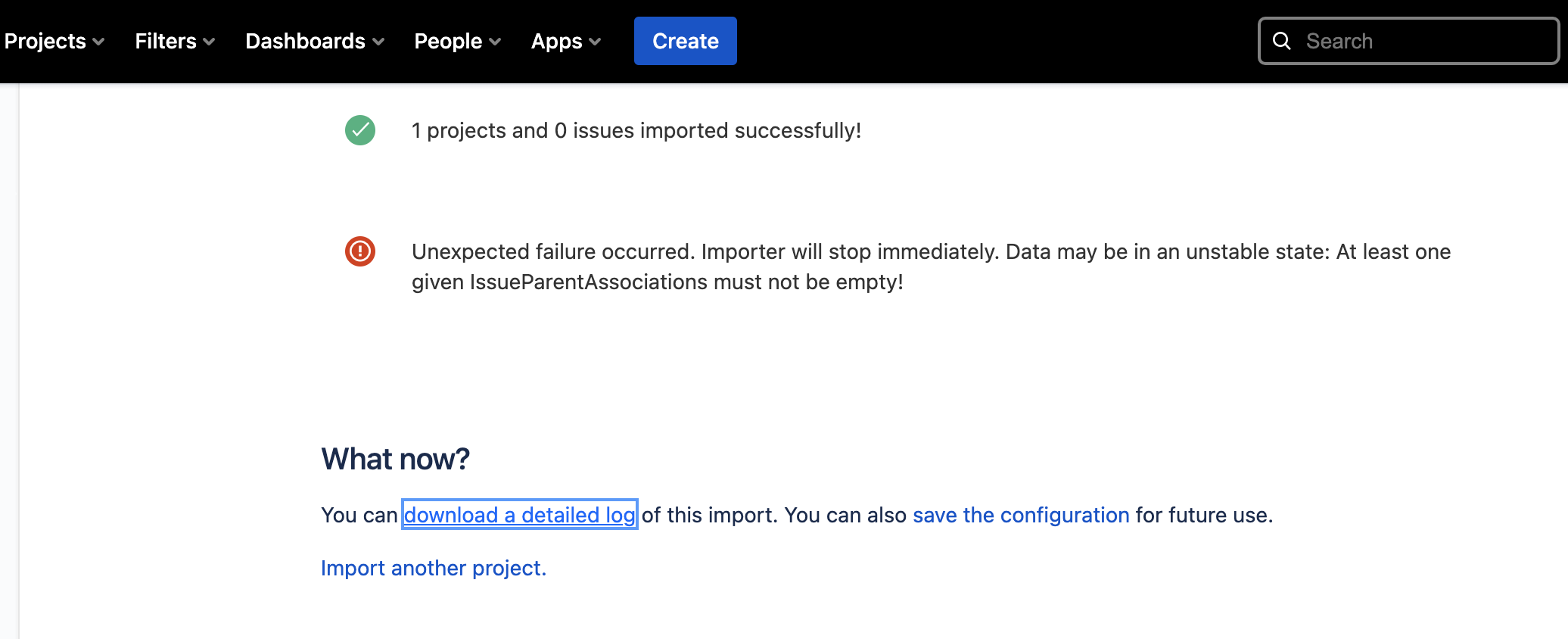The height and width of the screenshot is (639, 1568).
Task: Expand the Projects chevron arrow
Action: [98, 42]
